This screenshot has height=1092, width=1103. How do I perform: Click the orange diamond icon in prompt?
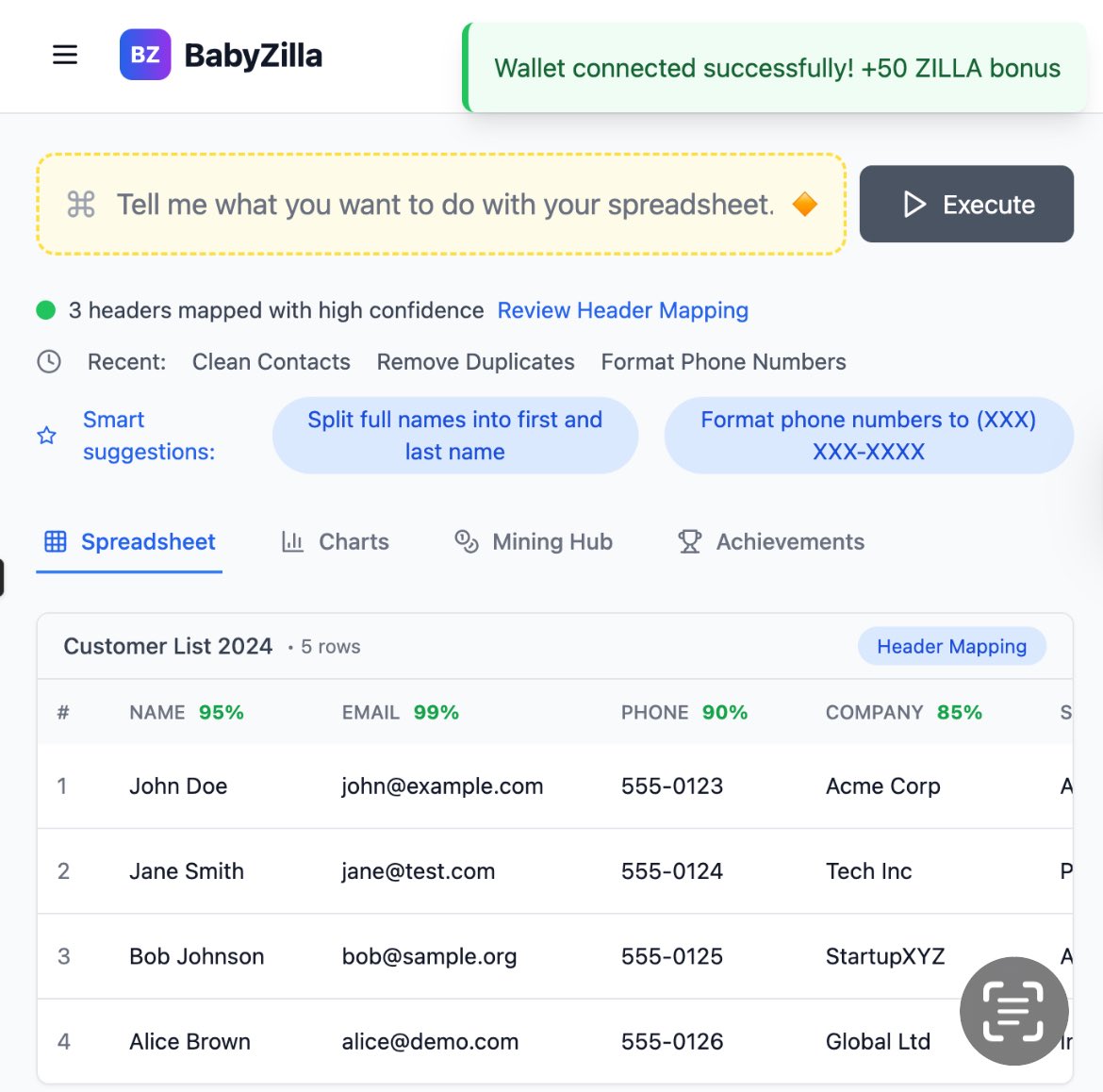pos(805,205)
